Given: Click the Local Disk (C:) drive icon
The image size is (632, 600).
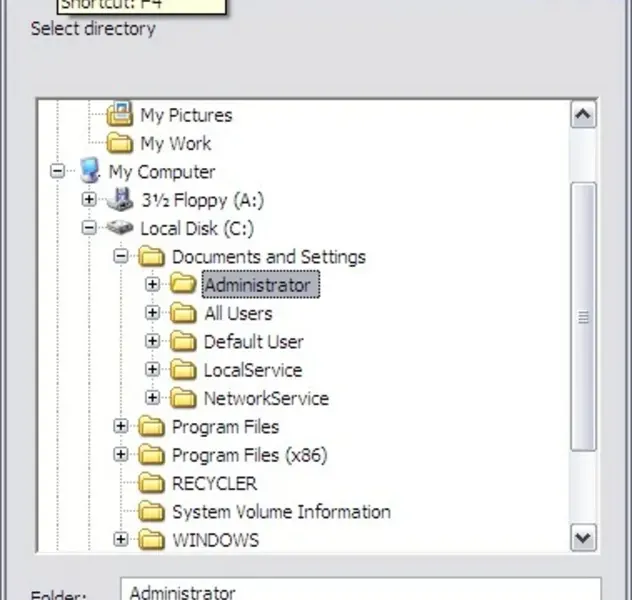Looking at the screenshot, I should pyautogui.click(x=120, y=228).
